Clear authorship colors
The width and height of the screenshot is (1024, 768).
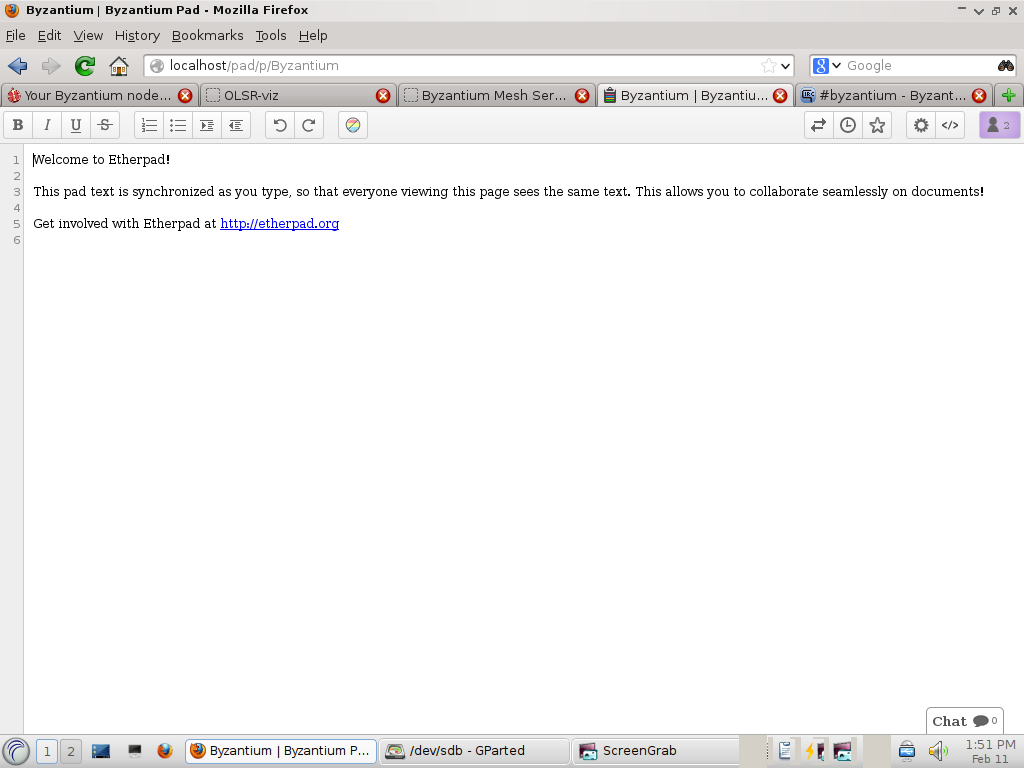[x=353, y=125]
